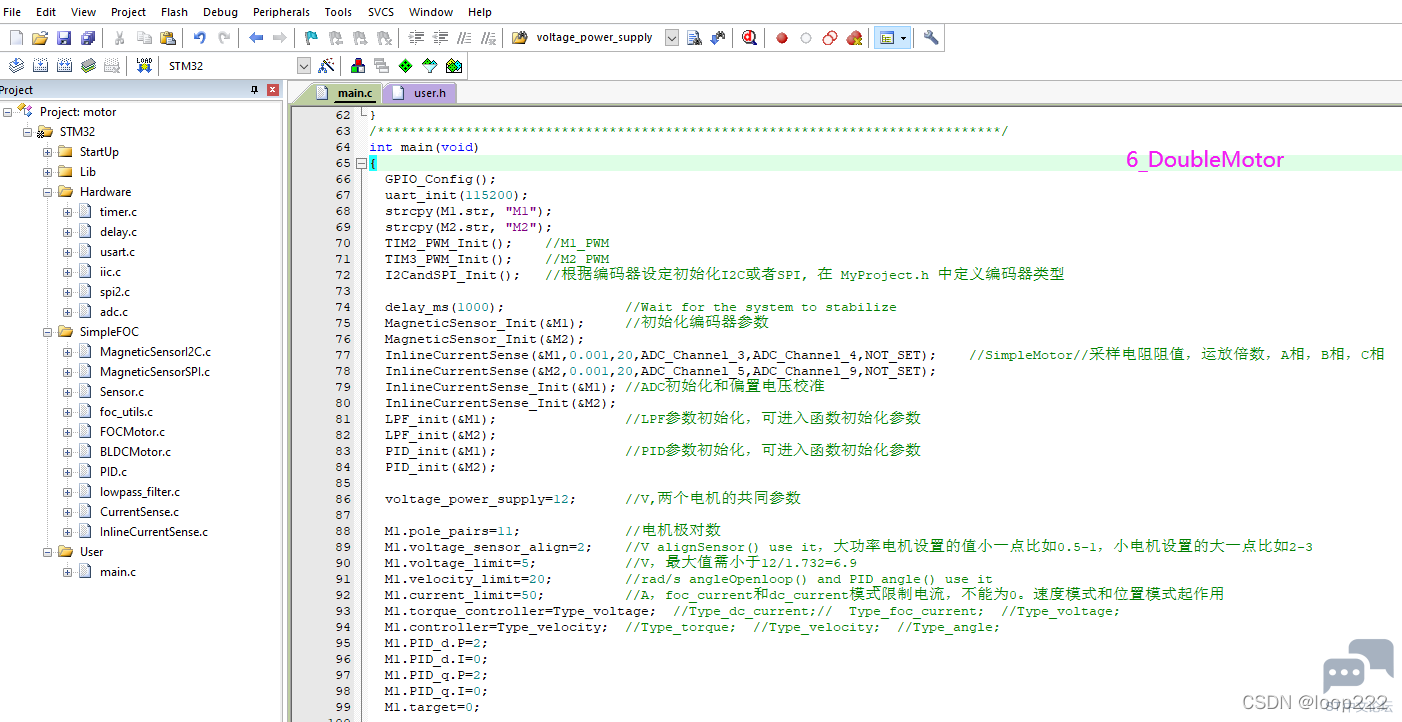
Task: Undo the last edit
Action: 200,38
